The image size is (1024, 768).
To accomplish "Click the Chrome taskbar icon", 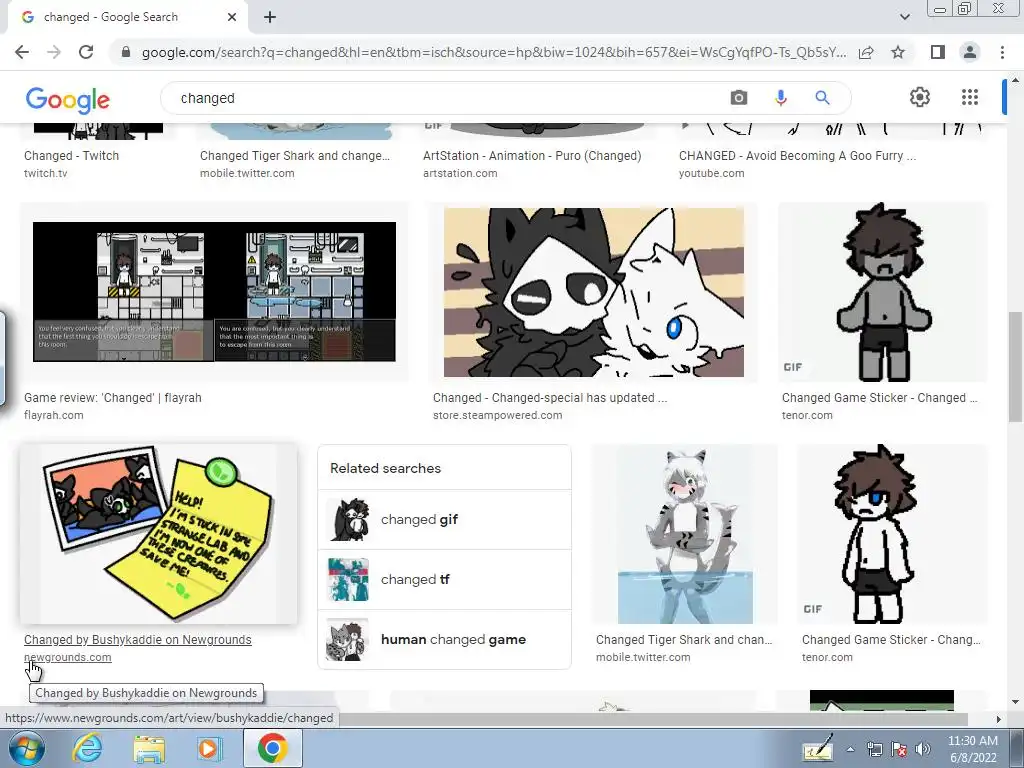I will click(272, 748).
